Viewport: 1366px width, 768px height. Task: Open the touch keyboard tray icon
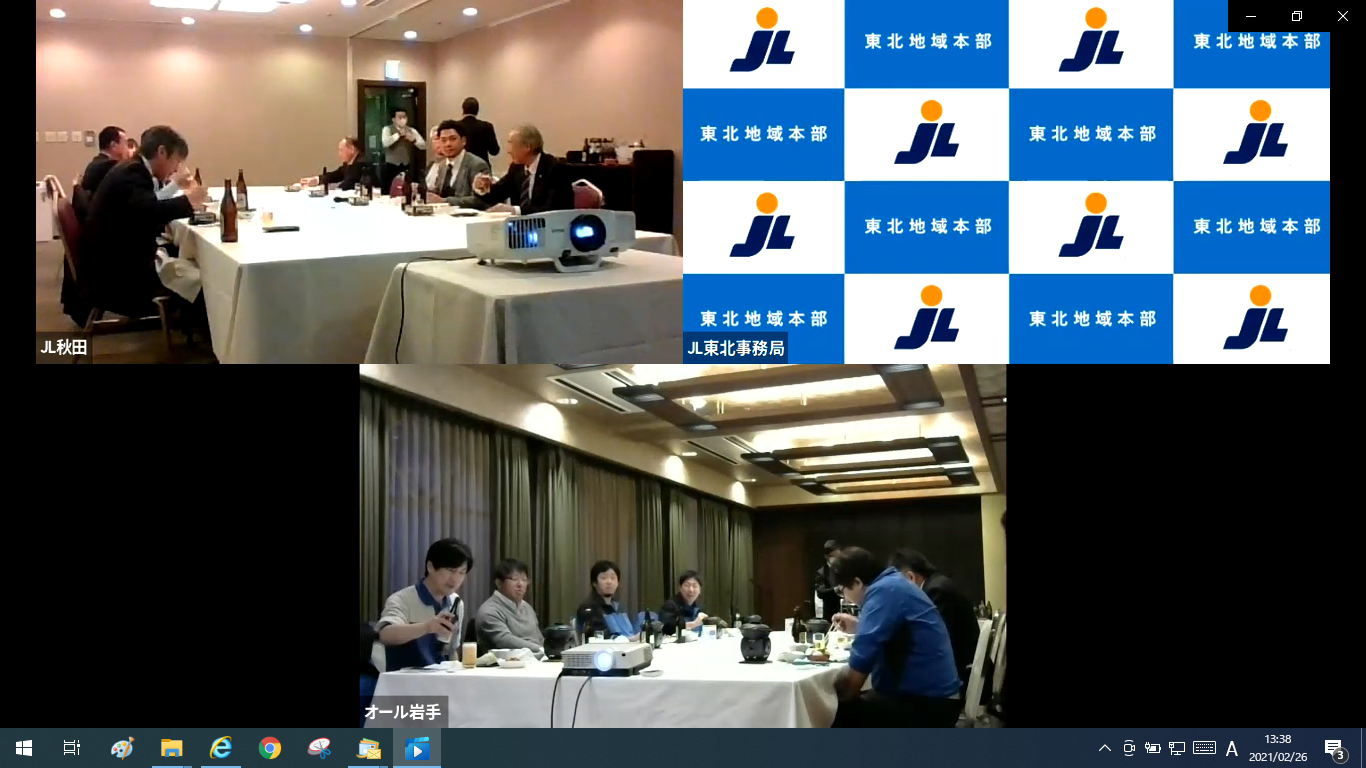1204,748
